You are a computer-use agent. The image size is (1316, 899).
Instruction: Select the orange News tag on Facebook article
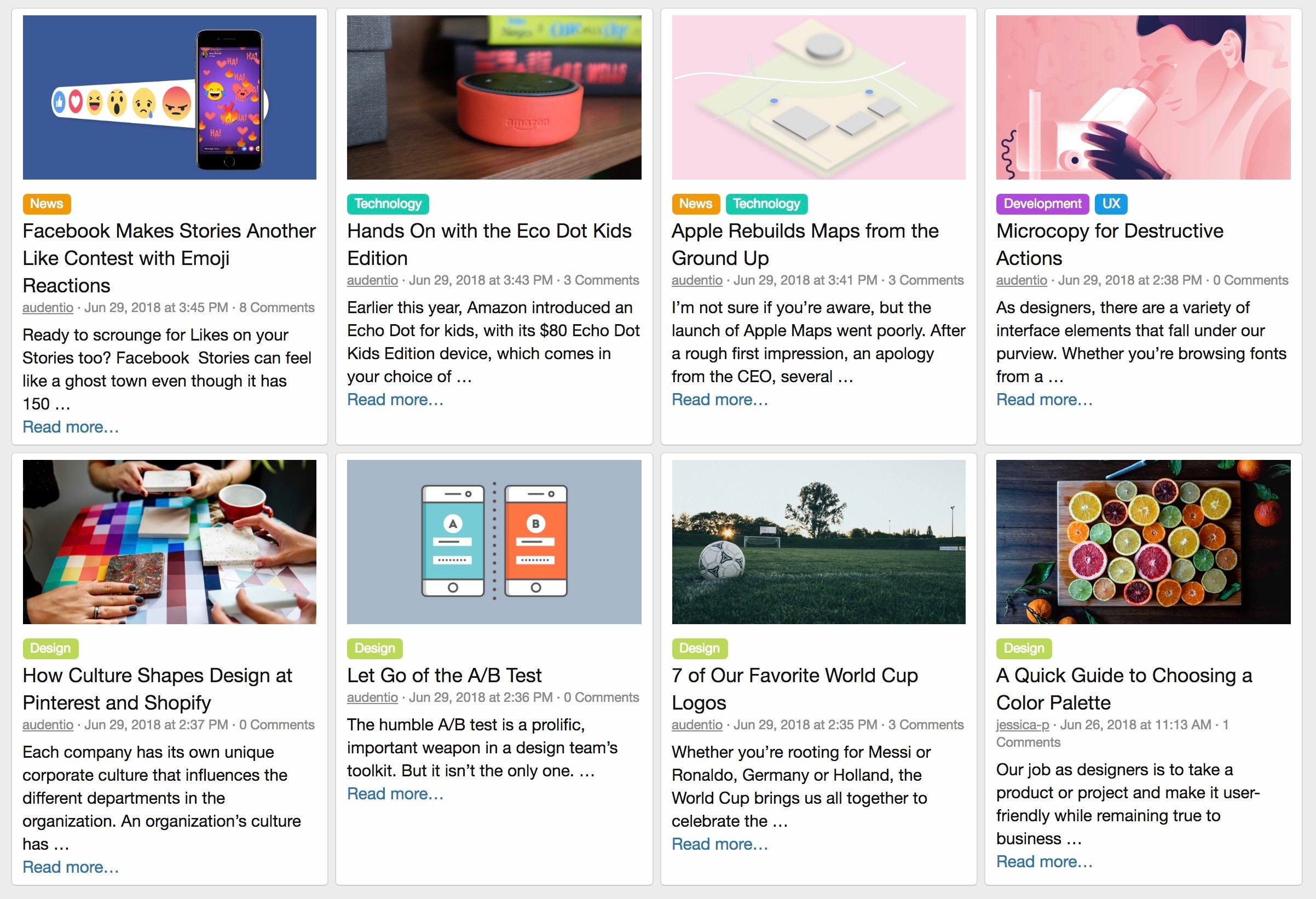point(47,204)
